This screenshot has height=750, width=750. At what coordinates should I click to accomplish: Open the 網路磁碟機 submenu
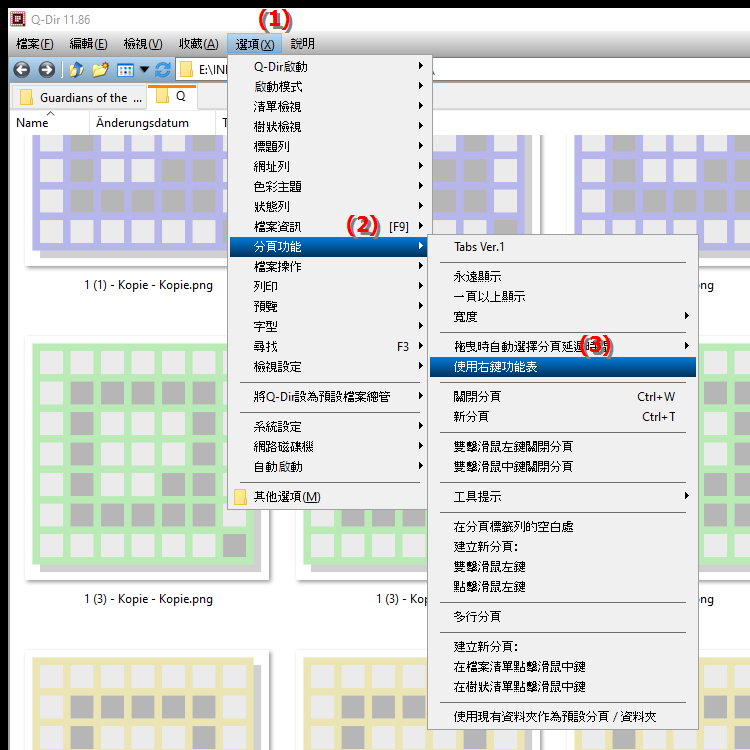[330, 447]
